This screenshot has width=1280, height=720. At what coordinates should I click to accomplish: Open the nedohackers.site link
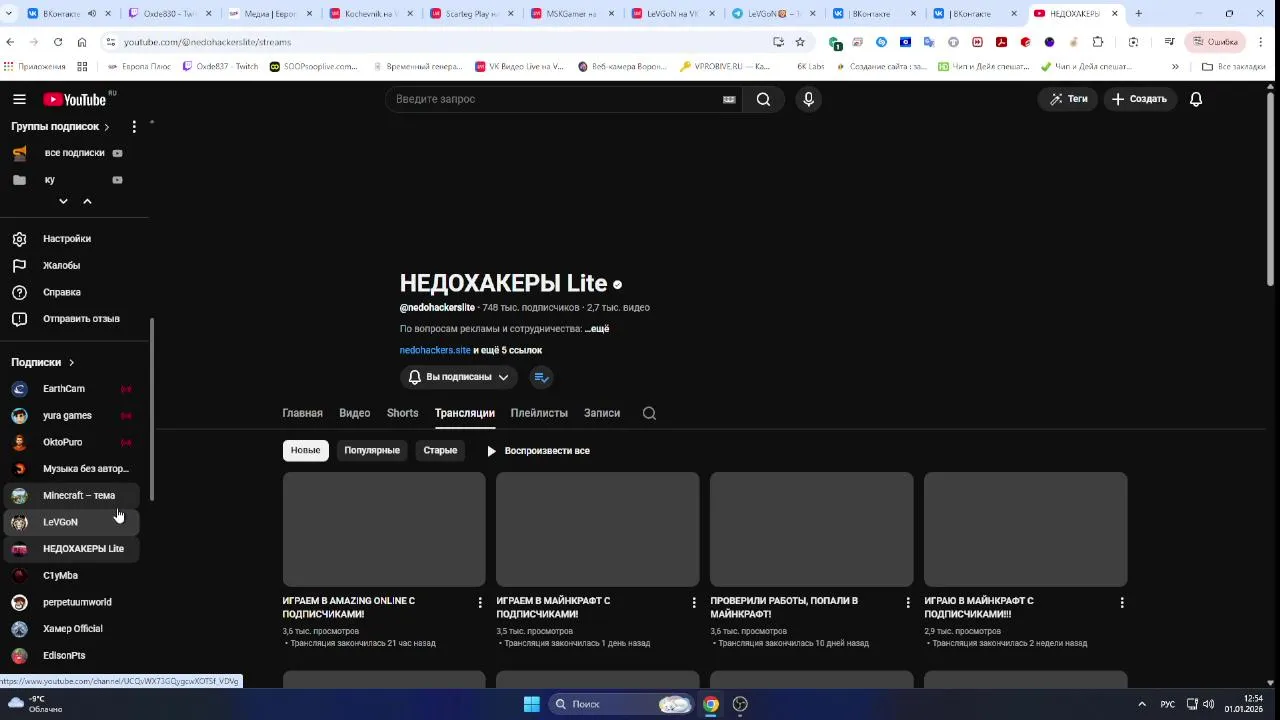click(x=435, y=350)
